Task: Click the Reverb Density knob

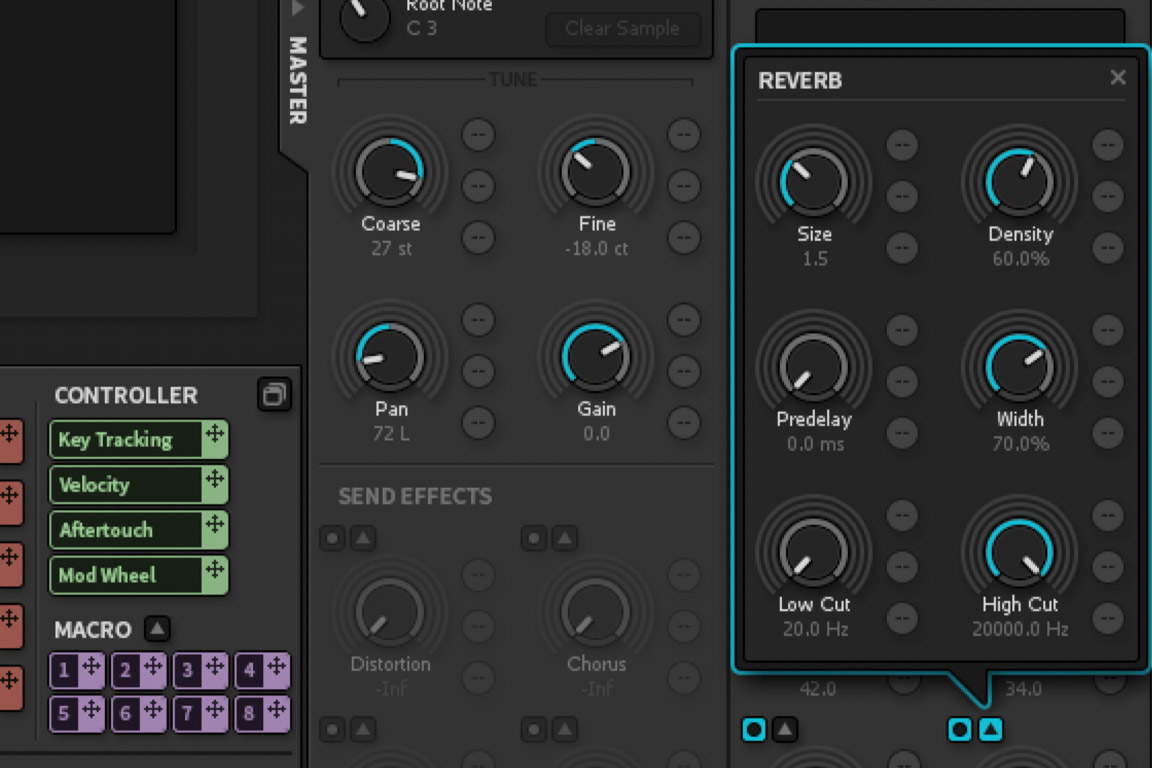Action: (x=1019, y=183)
